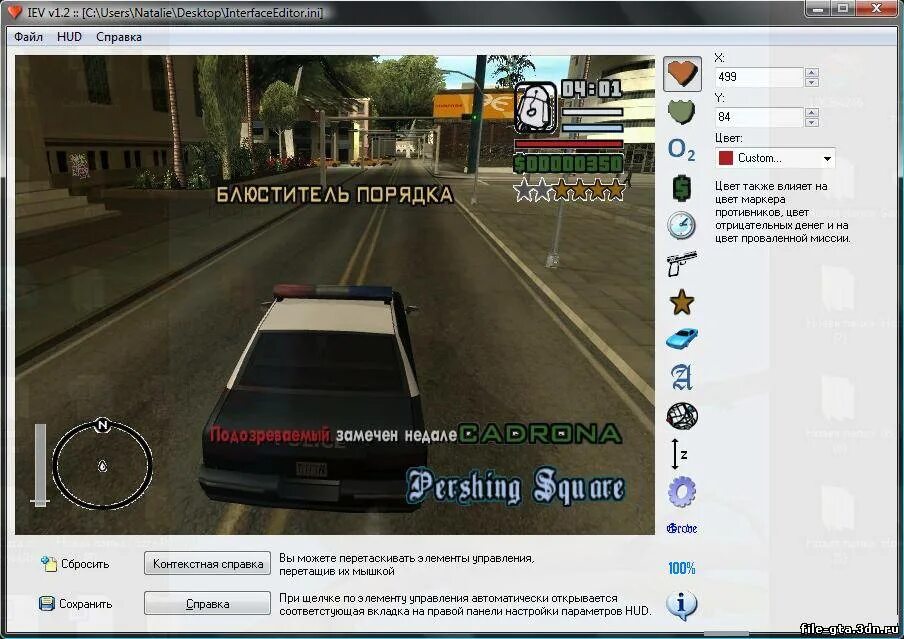Select the pistol weapon icon
The width and height of the screenshot is (904, 639).
681,264
